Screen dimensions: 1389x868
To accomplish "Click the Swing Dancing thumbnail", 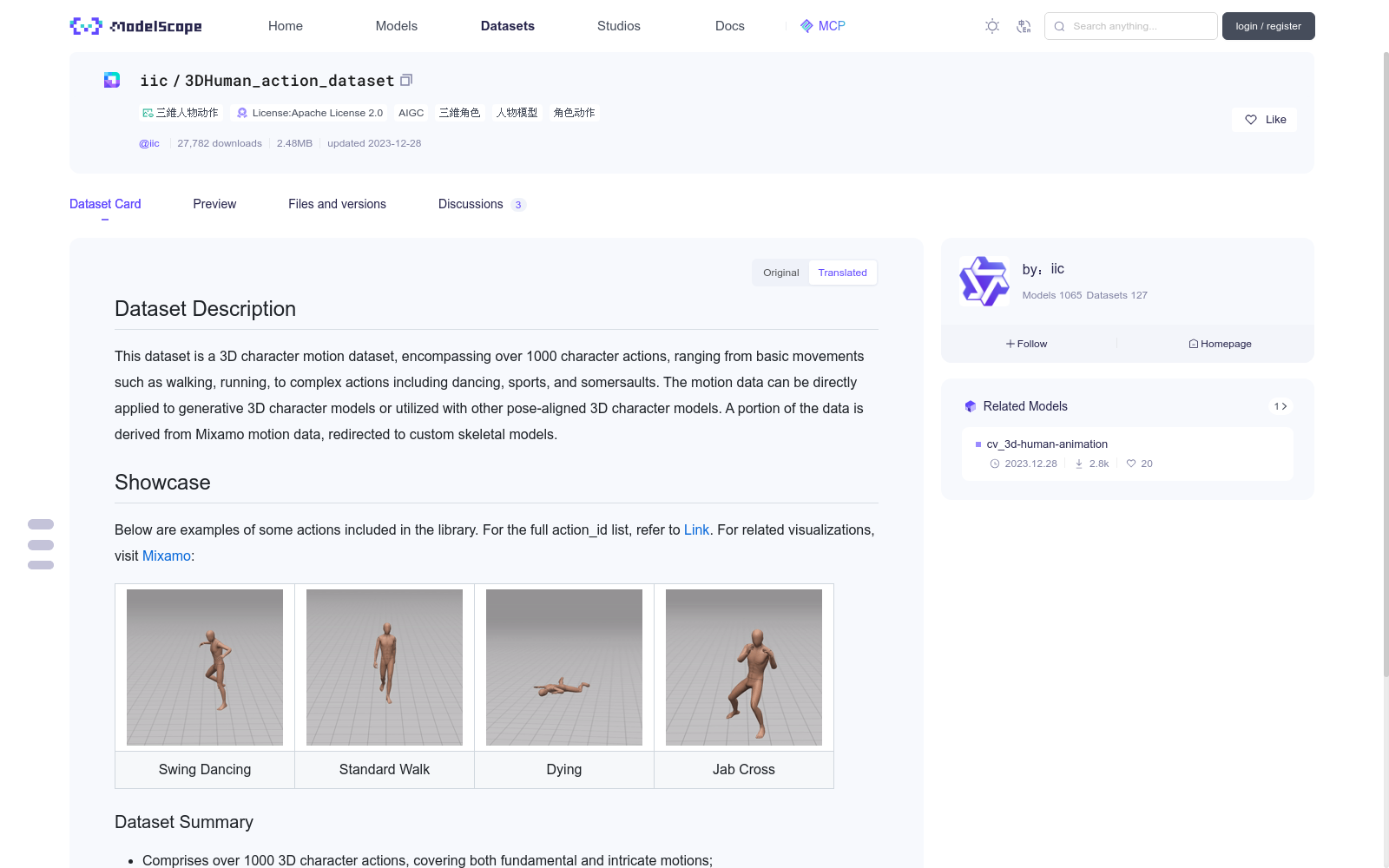I will click(205, 667).
